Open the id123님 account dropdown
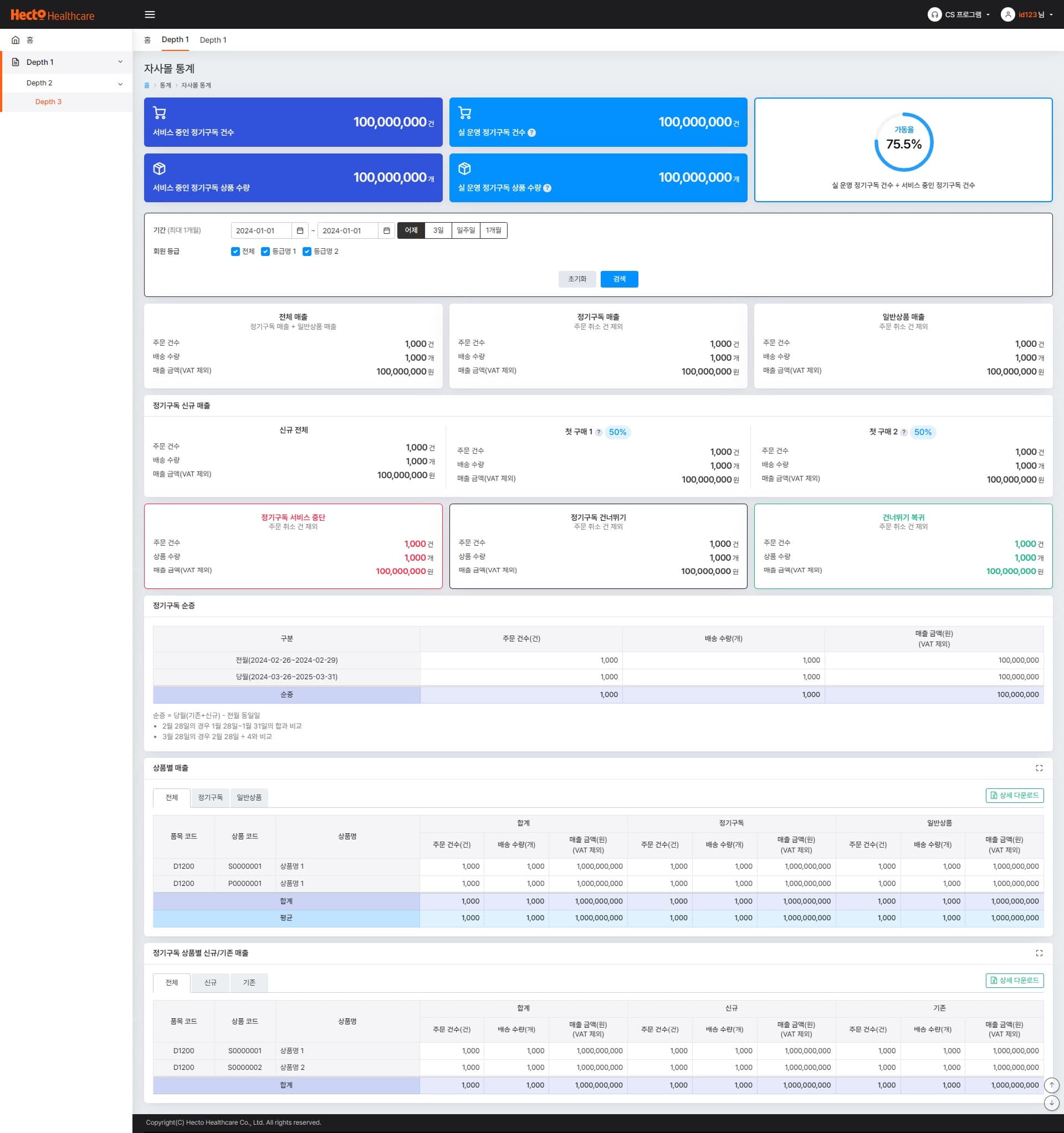This screenshot has width=1064, height=1133. tap(1027, 15)
